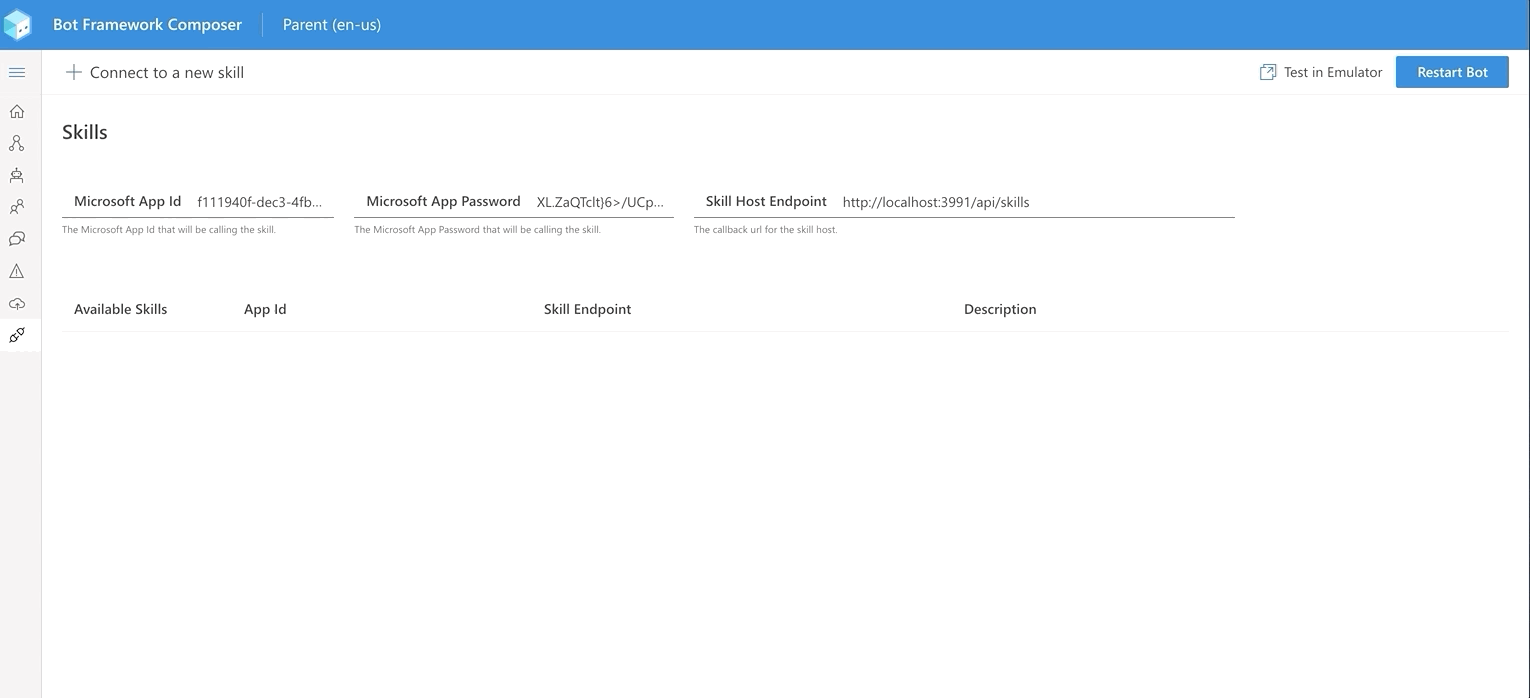
Task: Click the Parent (en-us) bot title
Action: click(x=332, y=24)
